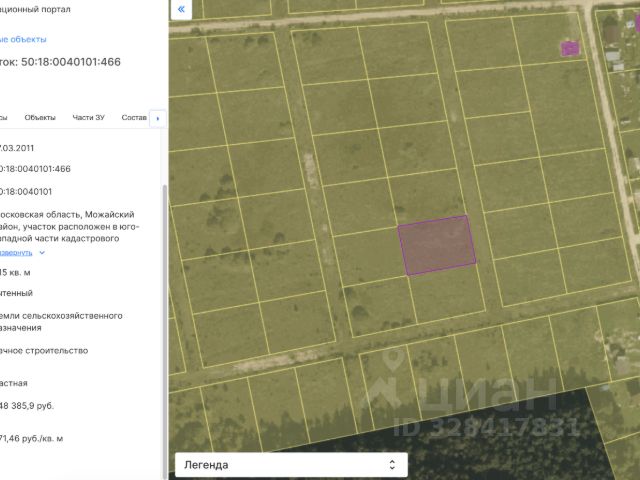The height and width of the screenshot is (480, 640).
Task: Click the info panel vertical scrollbar
Action: click(165, 331)
